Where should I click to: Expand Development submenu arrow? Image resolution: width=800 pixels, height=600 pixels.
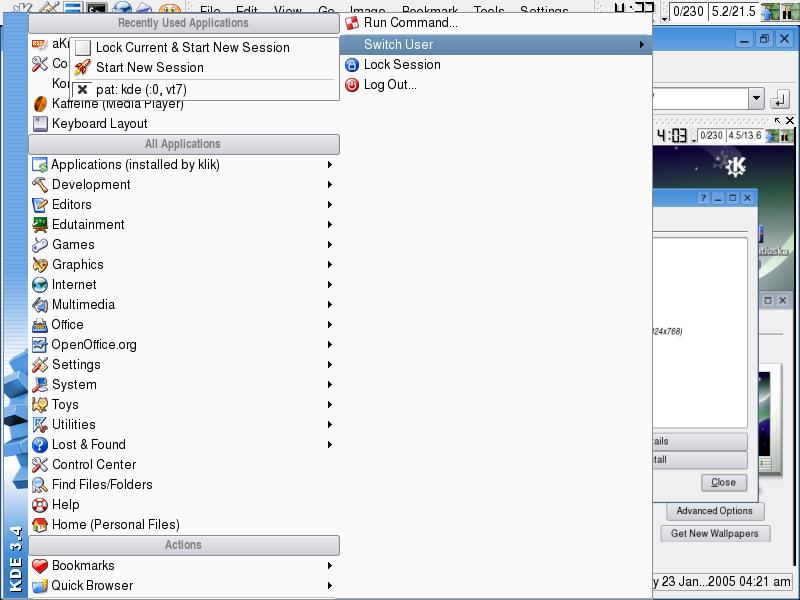tap(330, 185)
